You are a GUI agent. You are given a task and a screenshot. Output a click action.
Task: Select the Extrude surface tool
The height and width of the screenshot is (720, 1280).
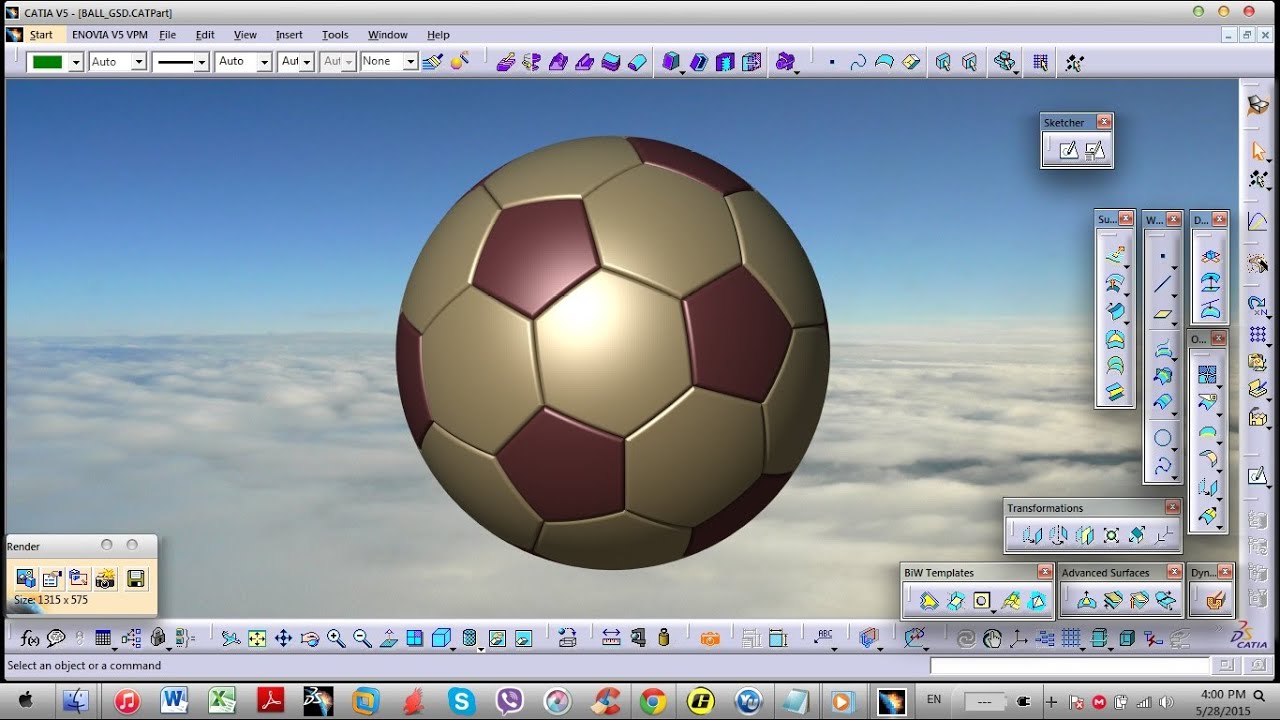(x=1115, y=255)
